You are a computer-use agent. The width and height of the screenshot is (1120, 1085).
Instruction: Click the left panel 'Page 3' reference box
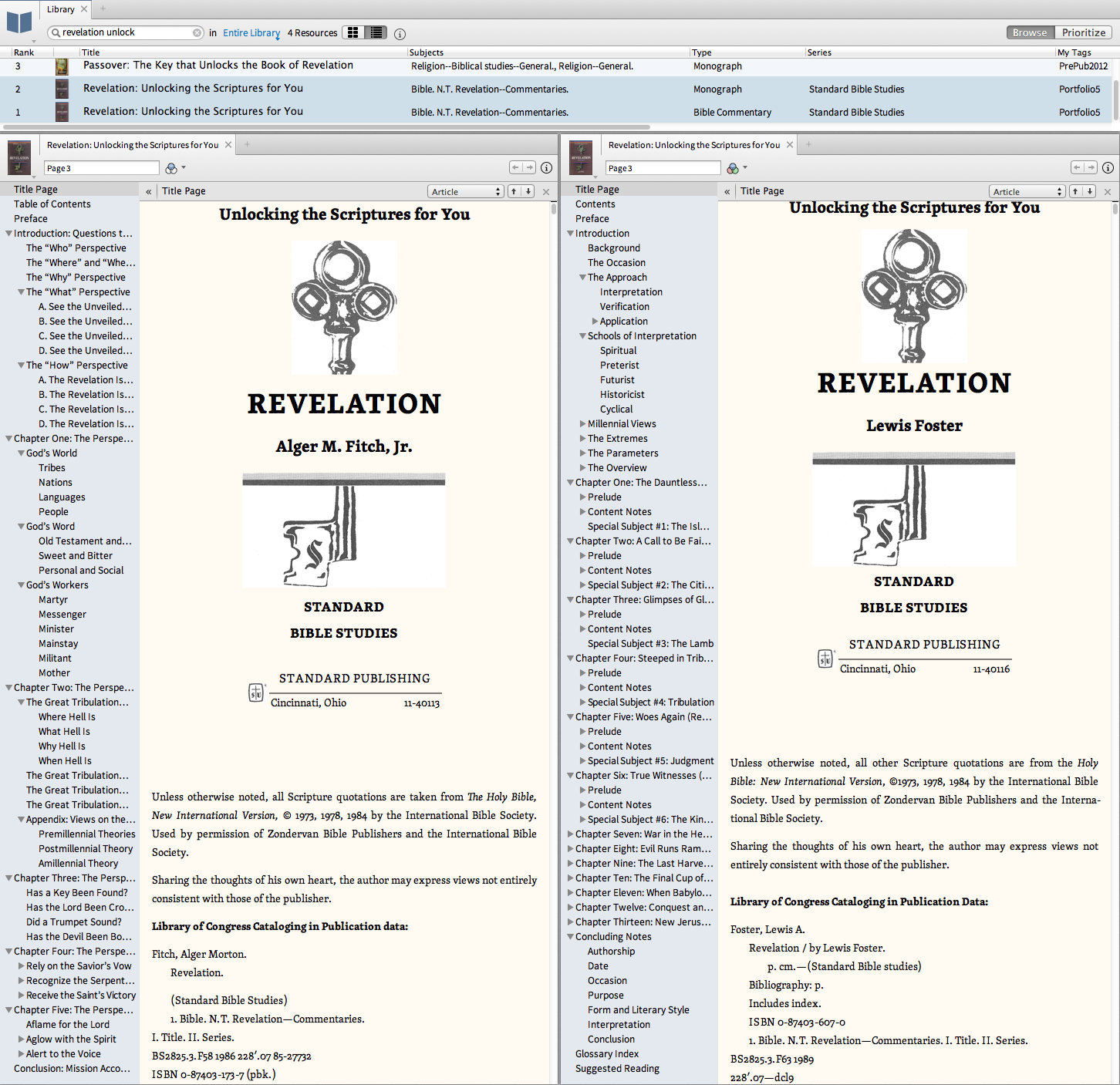(x=101, y=168)
